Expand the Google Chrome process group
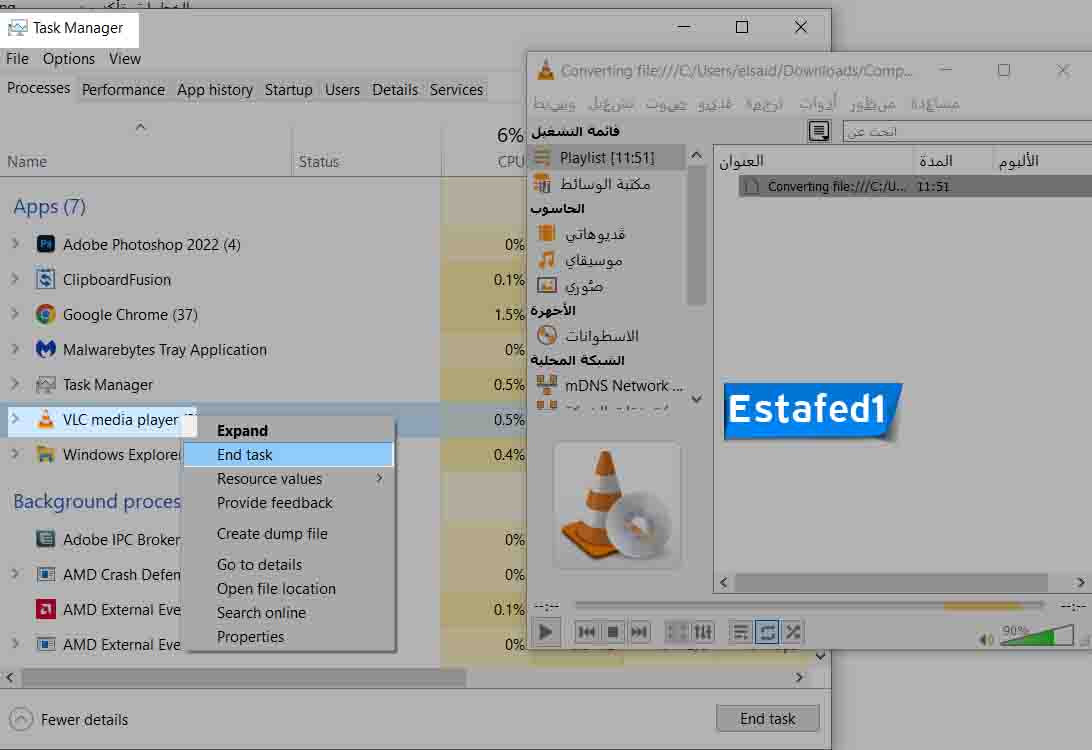Image resolution: width=1092 pixels, height=750 pixels. (x=15, y=314)
